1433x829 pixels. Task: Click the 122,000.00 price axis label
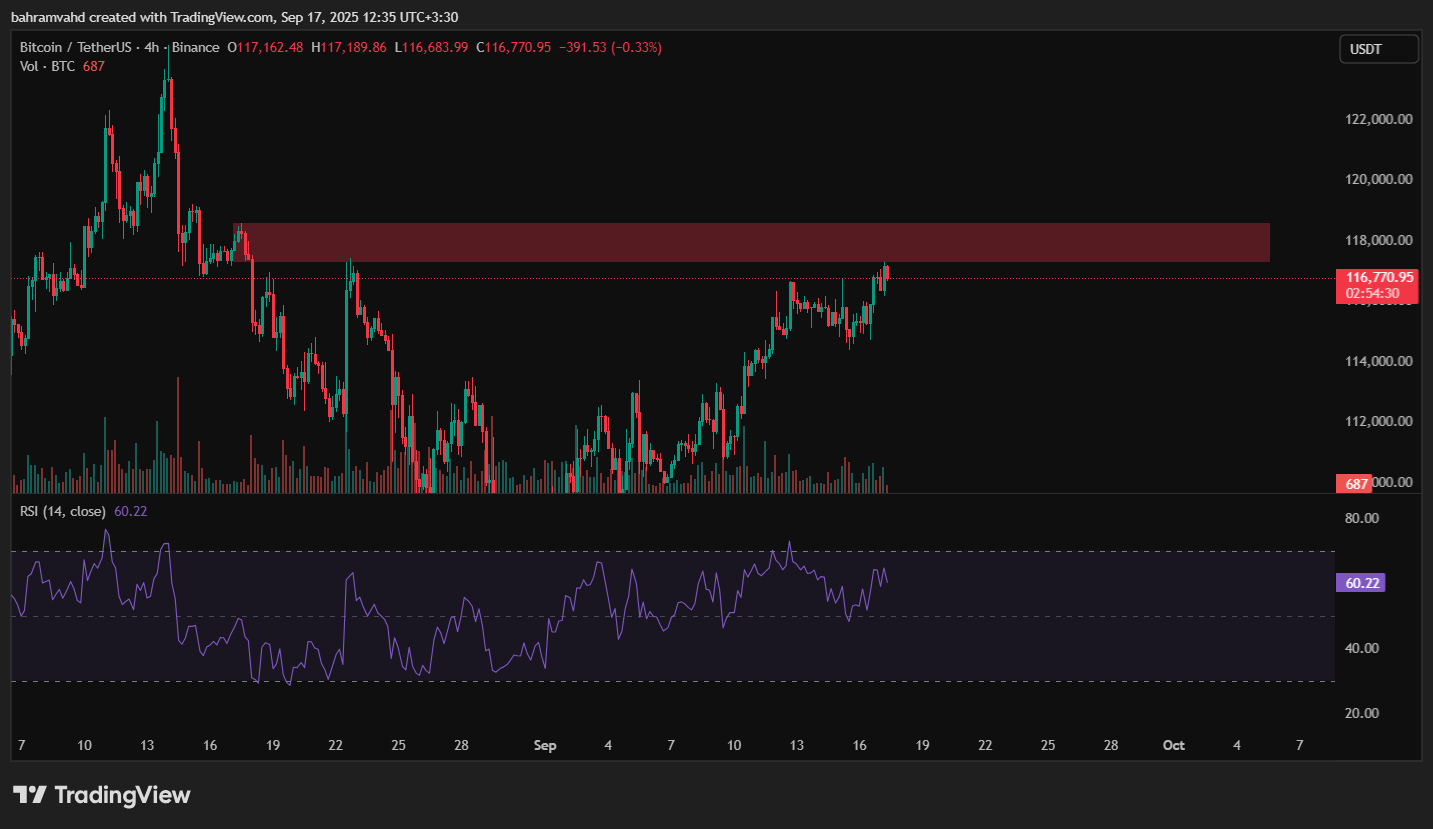[x=1378, y=119]
